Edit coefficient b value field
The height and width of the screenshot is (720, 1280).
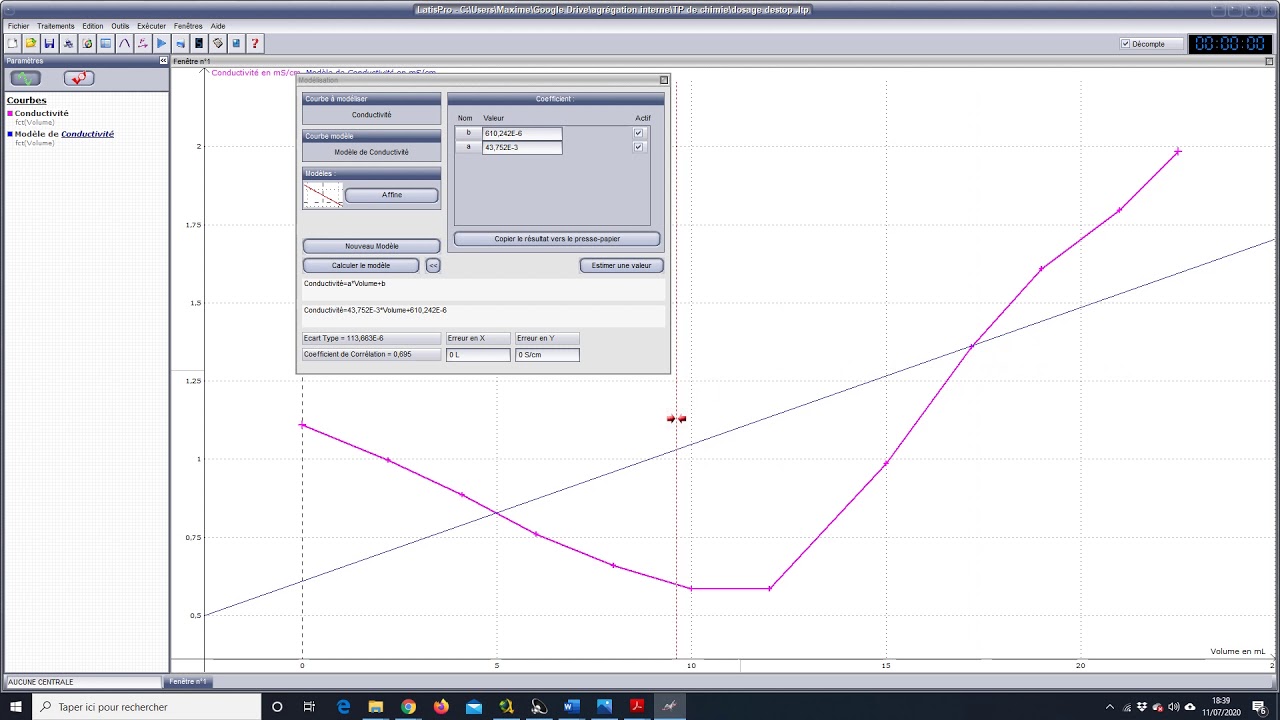coord(521,133)
